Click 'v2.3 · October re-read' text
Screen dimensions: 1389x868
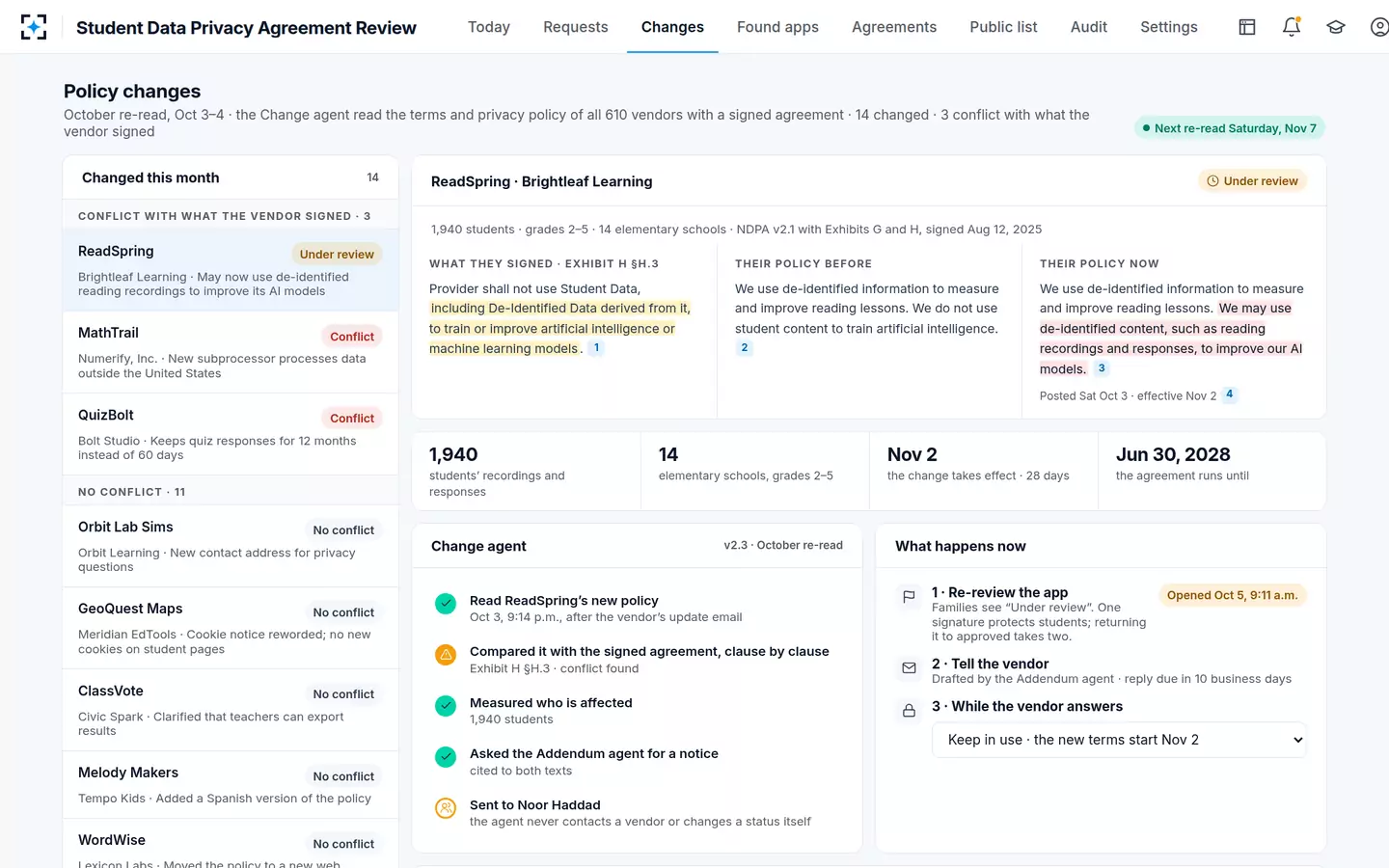[x=783, y=546]
